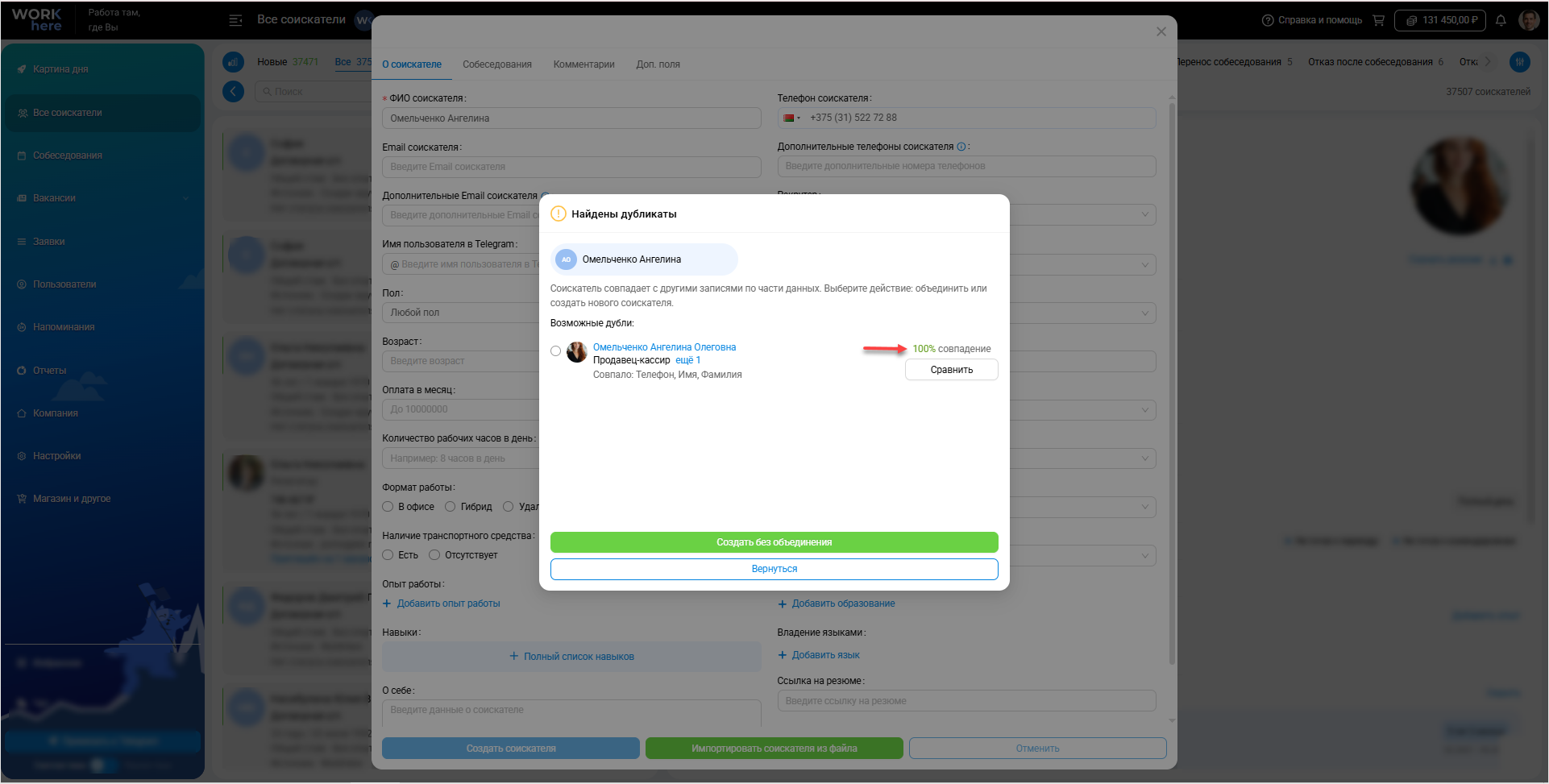Click the duplicate candidate's avatar photo
This screenshot has width=1549, height=784.
tap(577, 352)
